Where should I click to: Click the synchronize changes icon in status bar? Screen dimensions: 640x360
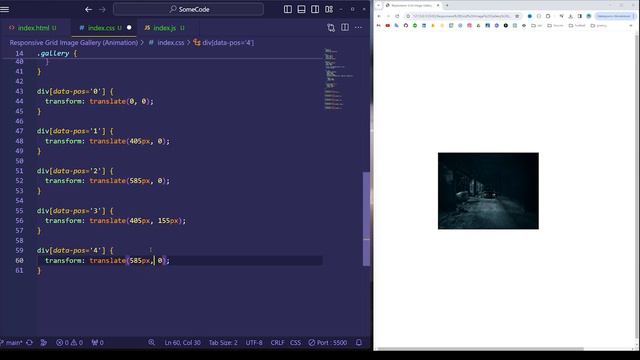29,342
